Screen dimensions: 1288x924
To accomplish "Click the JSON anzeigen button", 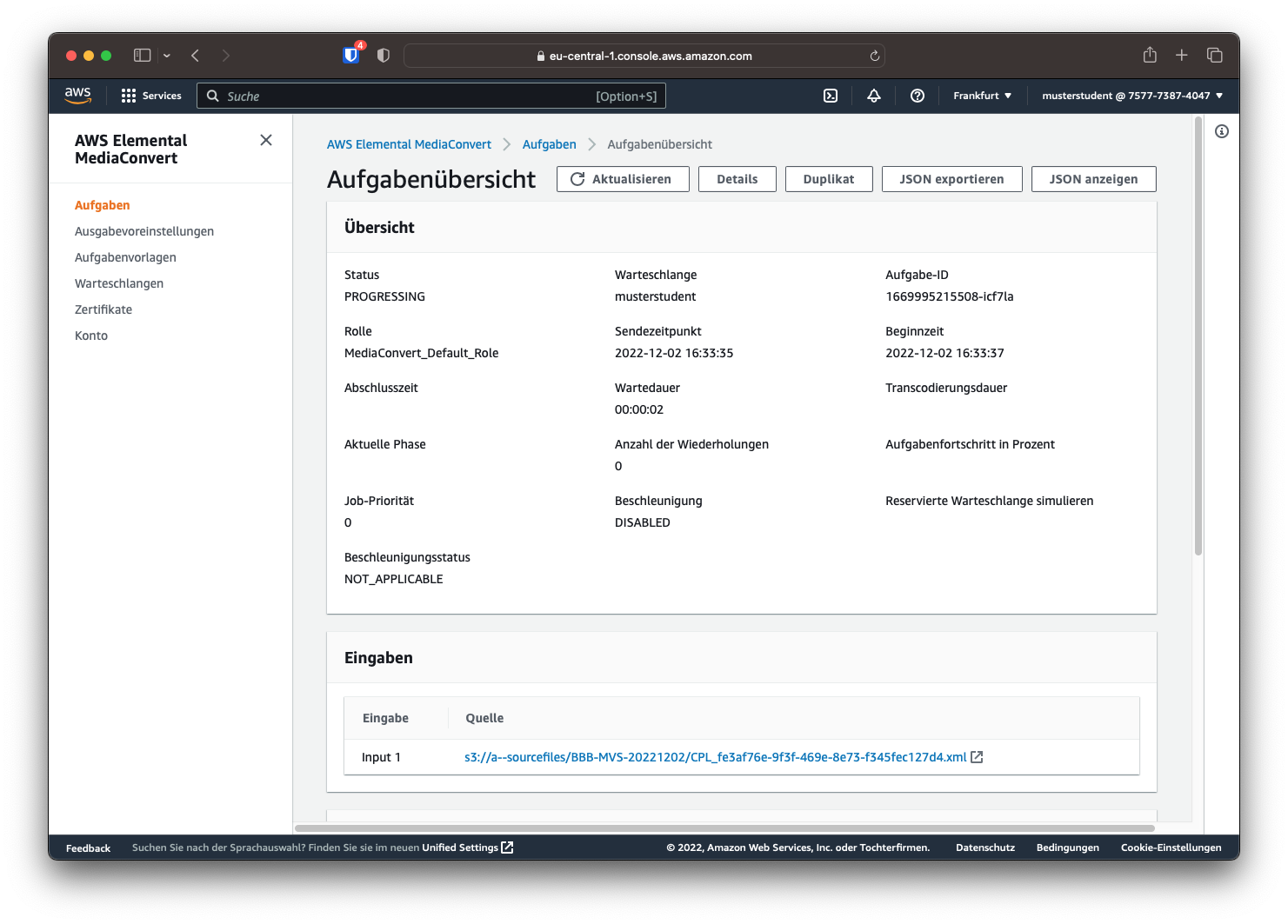I will click(1094, 179).
